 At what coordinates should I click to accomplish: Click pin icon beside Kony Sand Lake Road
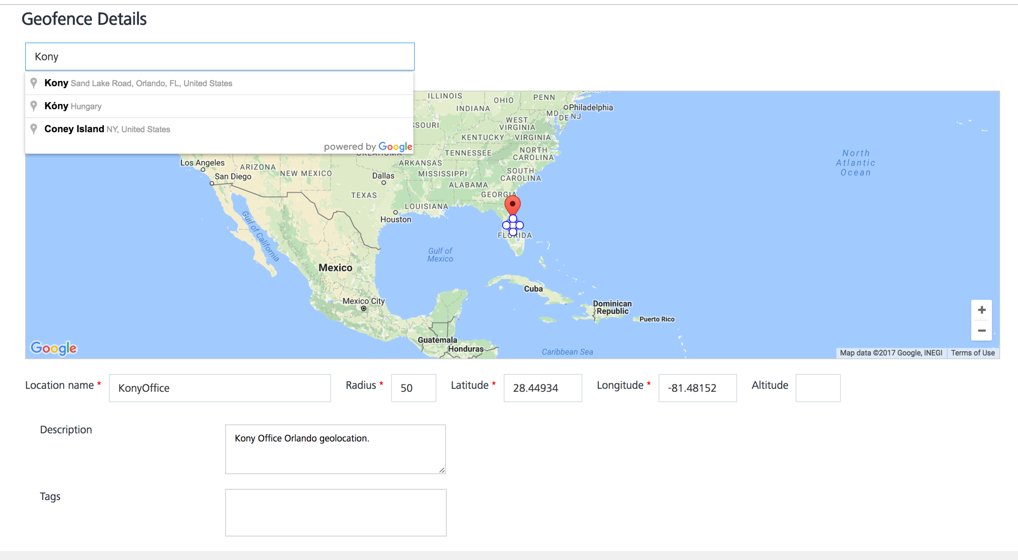click(34, 83)
